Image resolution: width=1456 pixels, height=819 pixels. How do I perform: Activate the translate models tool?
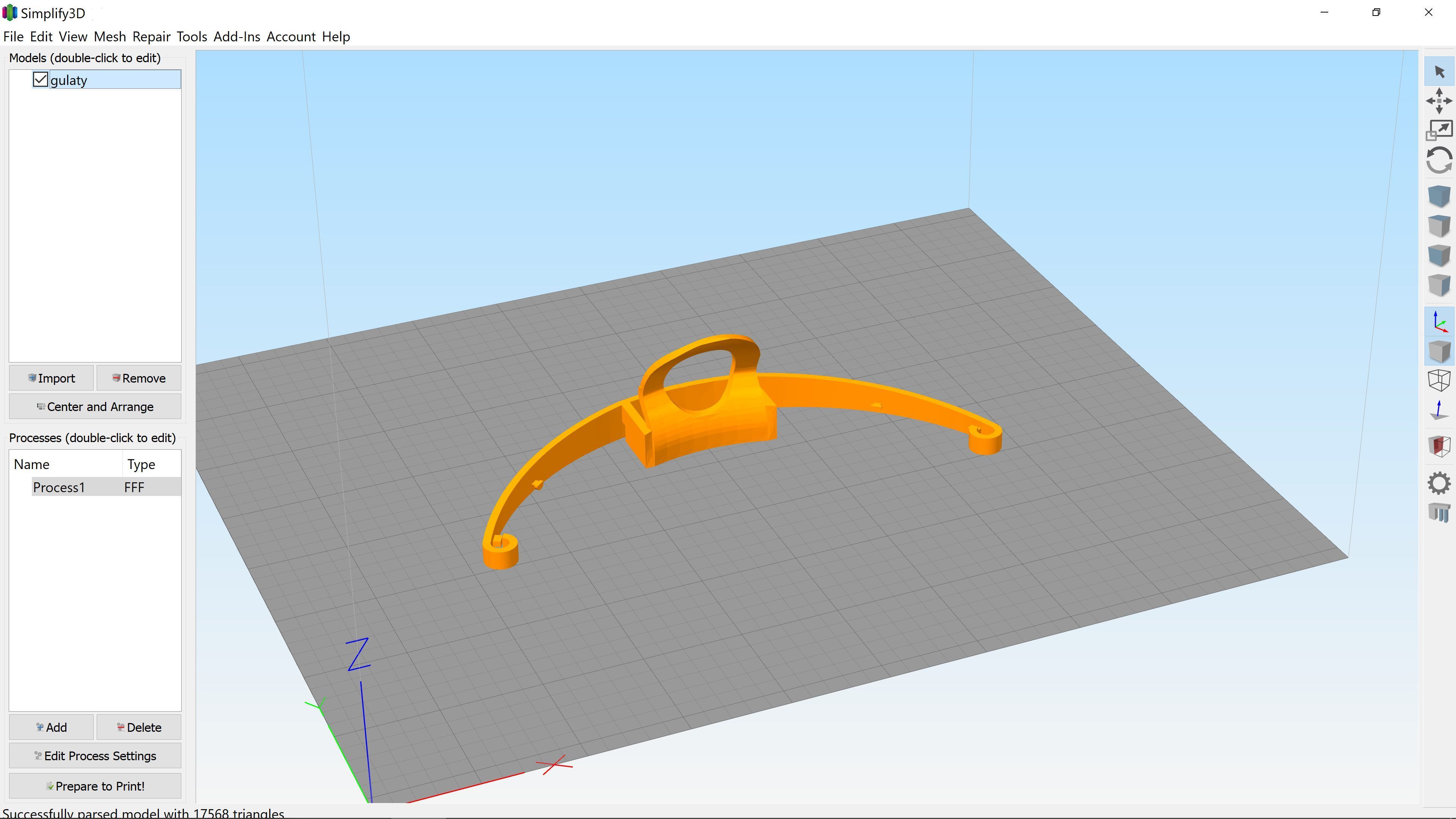(1439, 100)
